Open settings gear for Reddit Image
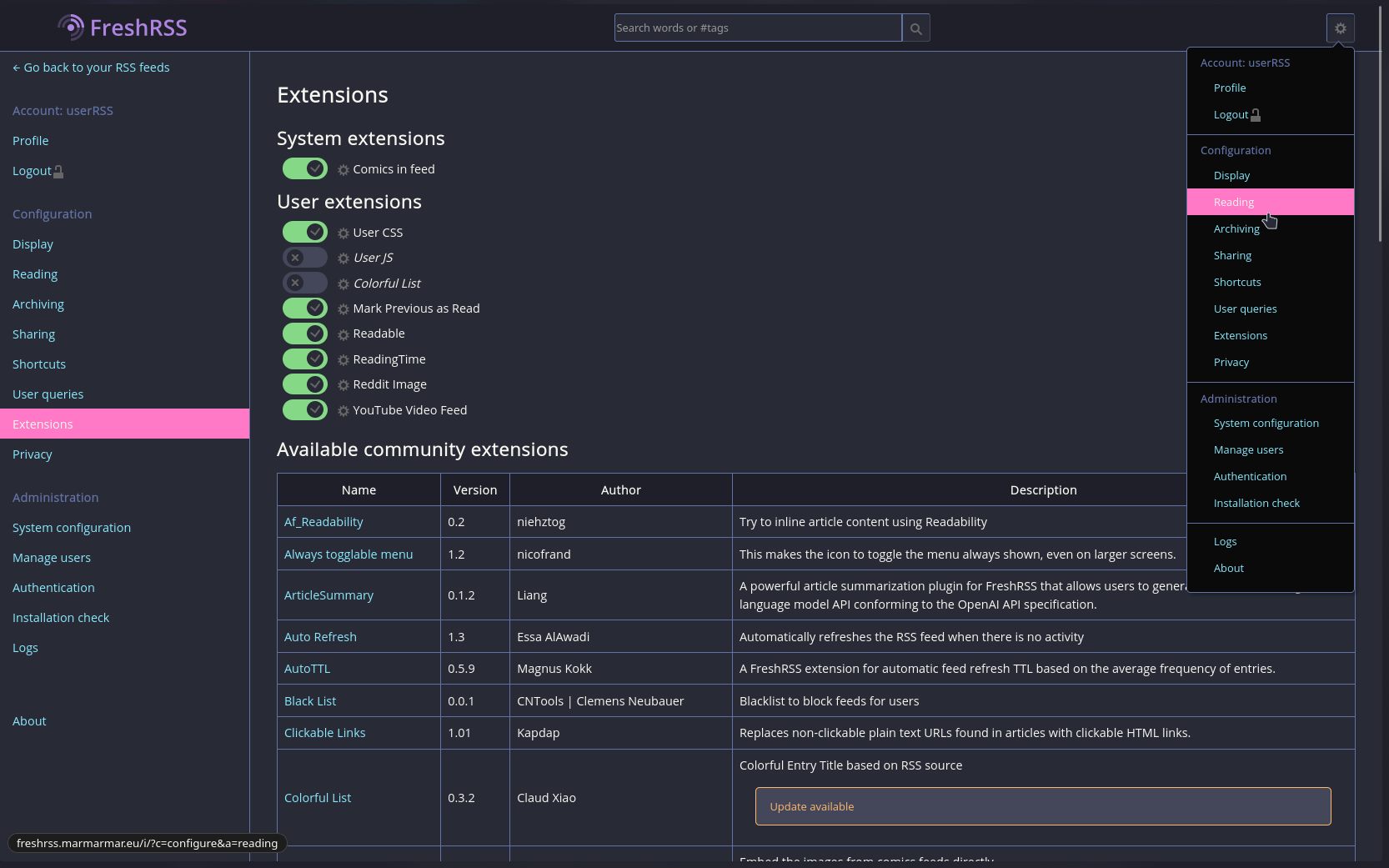This screenshot has width=1389, height=868. (x=343, y=385)
